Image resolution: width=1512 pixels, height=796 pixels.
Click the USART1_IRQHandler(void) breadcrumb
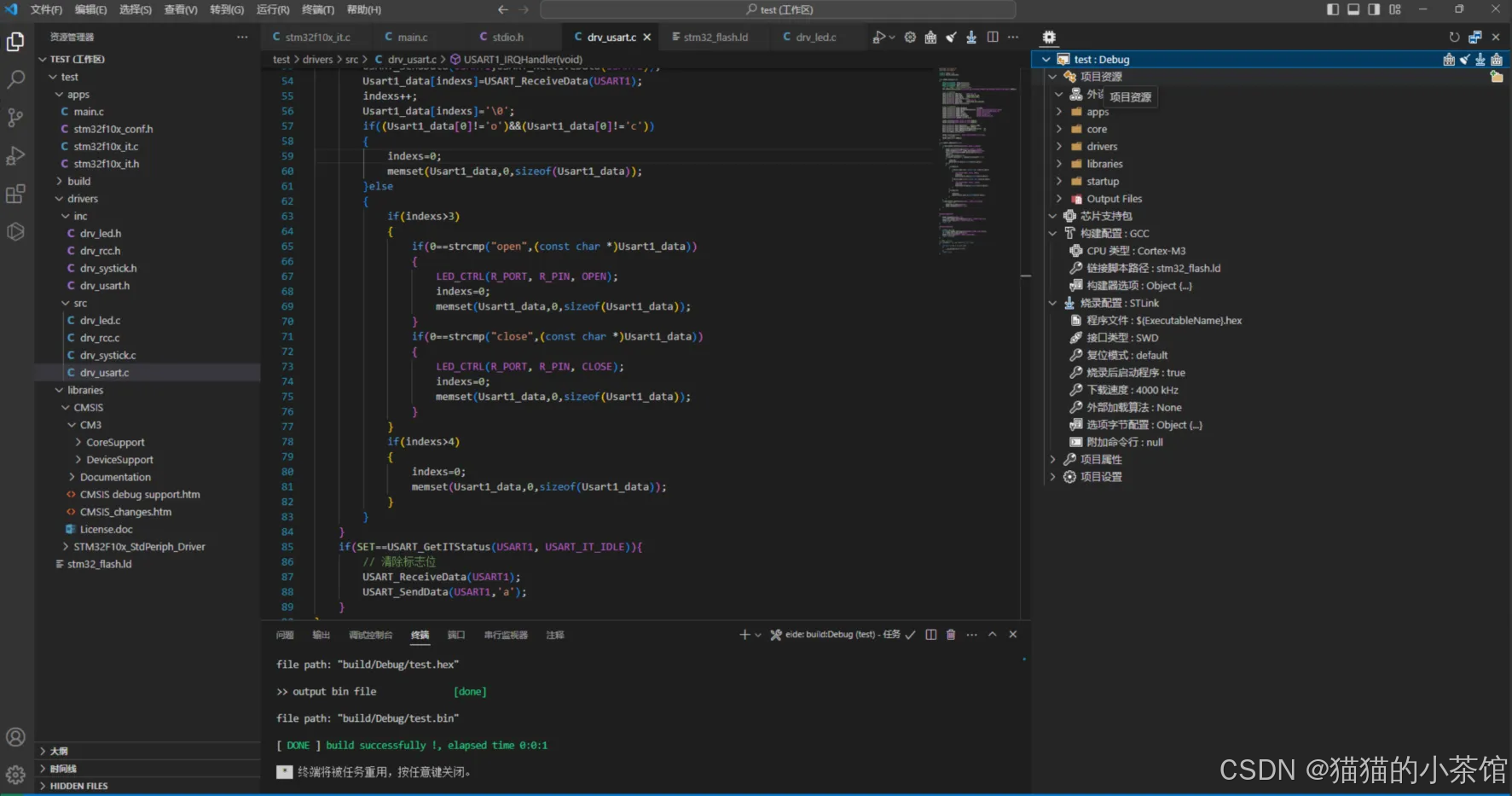[x=522, y=60]
